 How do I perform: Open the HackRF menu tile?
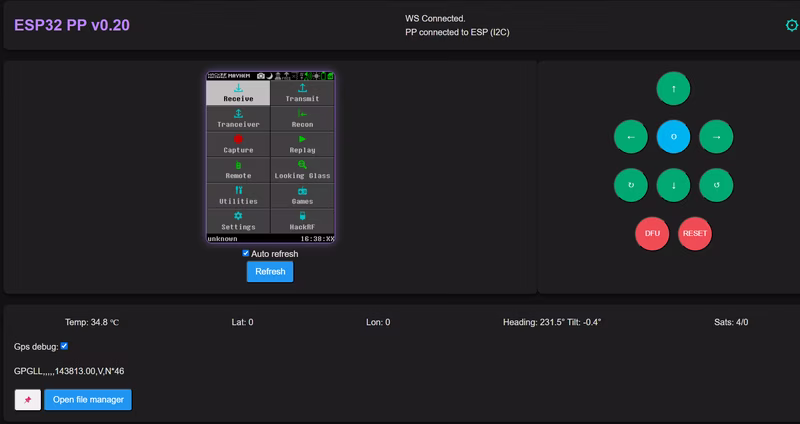tap(303, 221)
